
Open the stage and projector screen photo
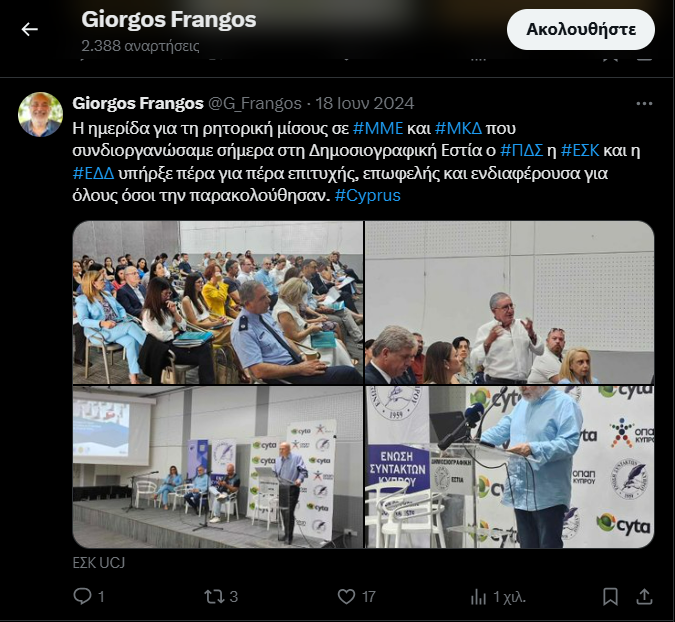[218, 467]
